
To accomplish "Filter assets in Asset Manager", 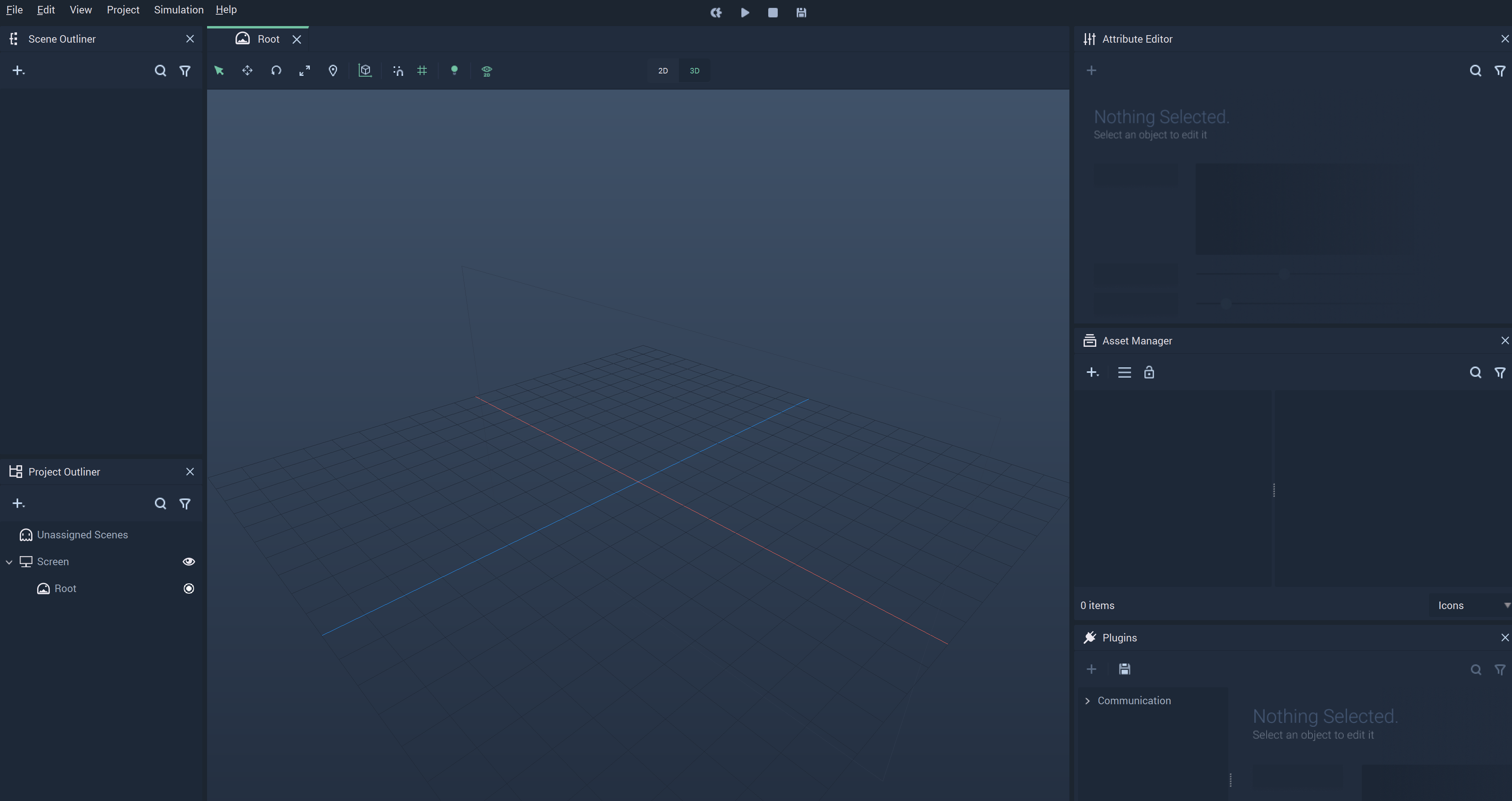I will pyautogui.click(x=1500, y=372).
